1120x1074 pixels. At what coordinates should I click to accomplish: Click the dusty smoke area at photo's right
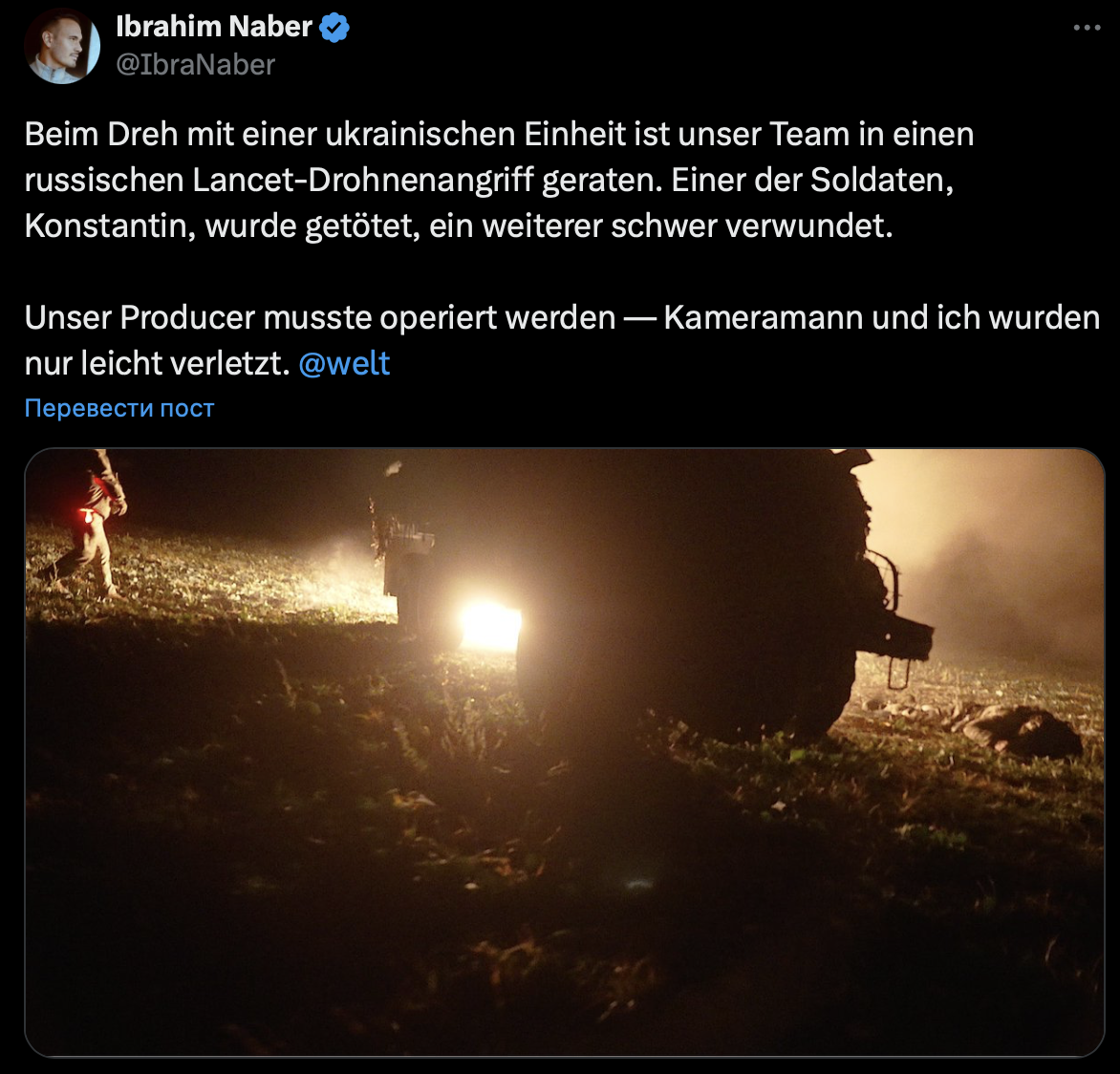pyautogui.click(x=1000, y=564)
